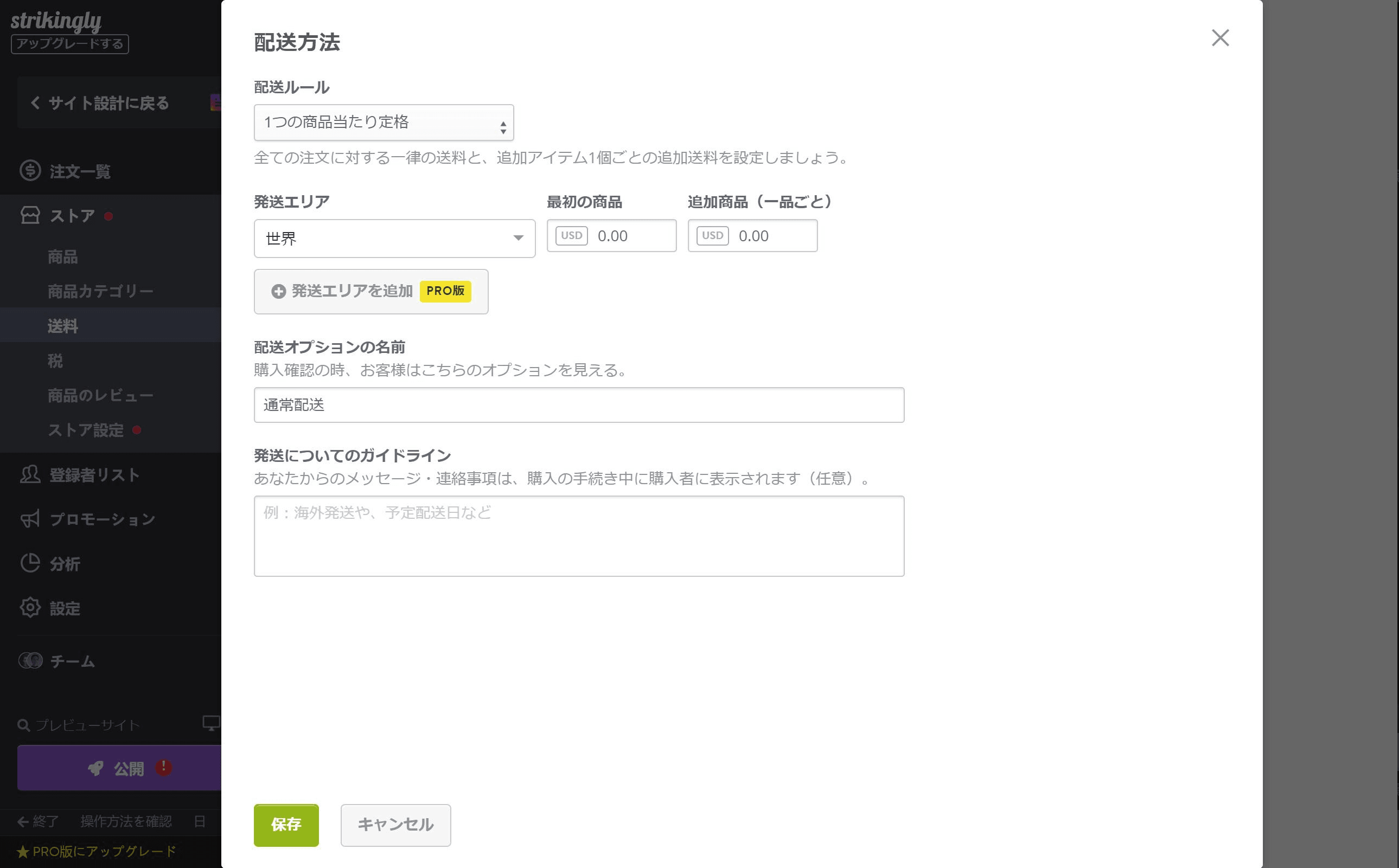
Task: Click the analytics pie chart icon
Action: point(30,563)
